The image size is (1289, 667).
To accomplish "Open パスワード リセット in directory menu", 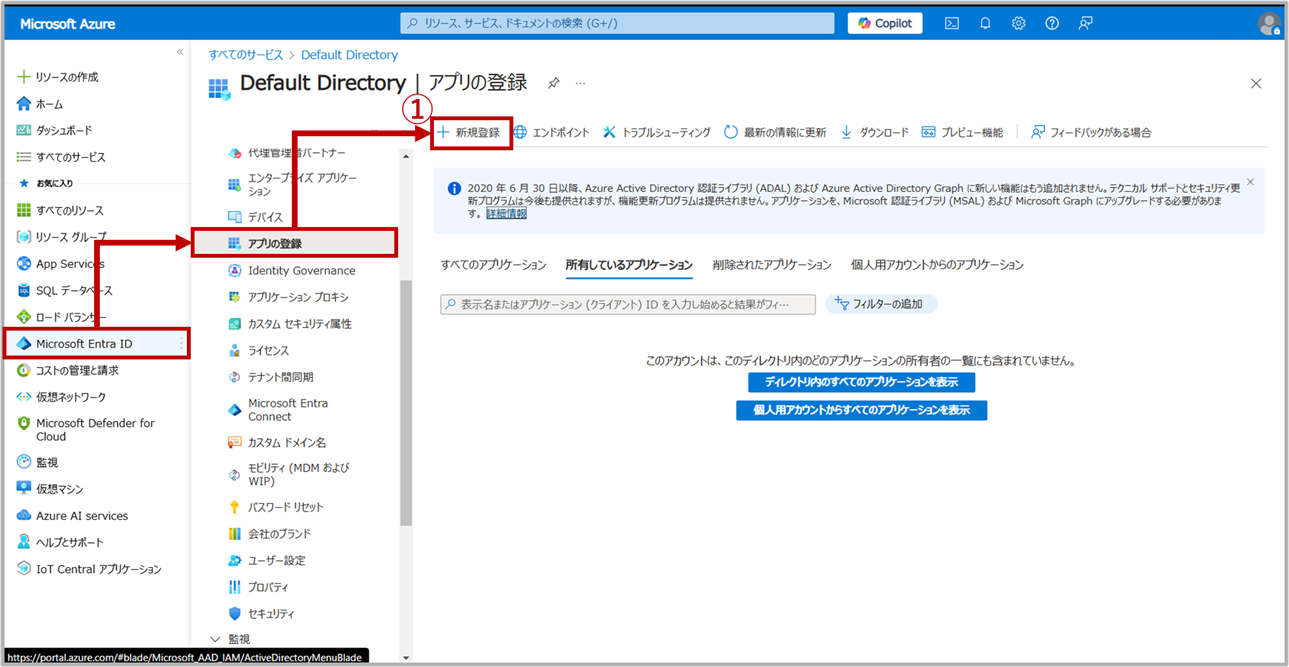I will (x=276, y=507).
